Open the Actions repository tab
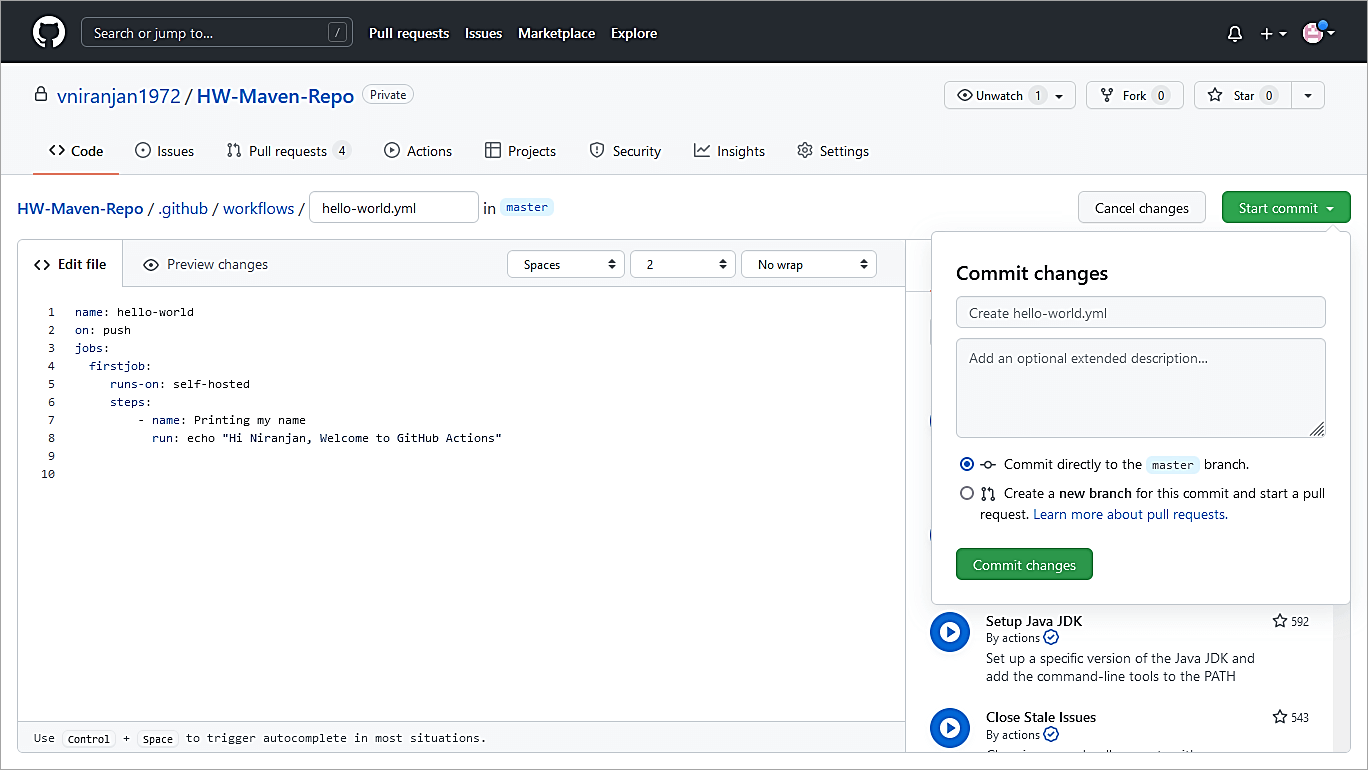This screenshot has height=770, width=1368. 418,151
